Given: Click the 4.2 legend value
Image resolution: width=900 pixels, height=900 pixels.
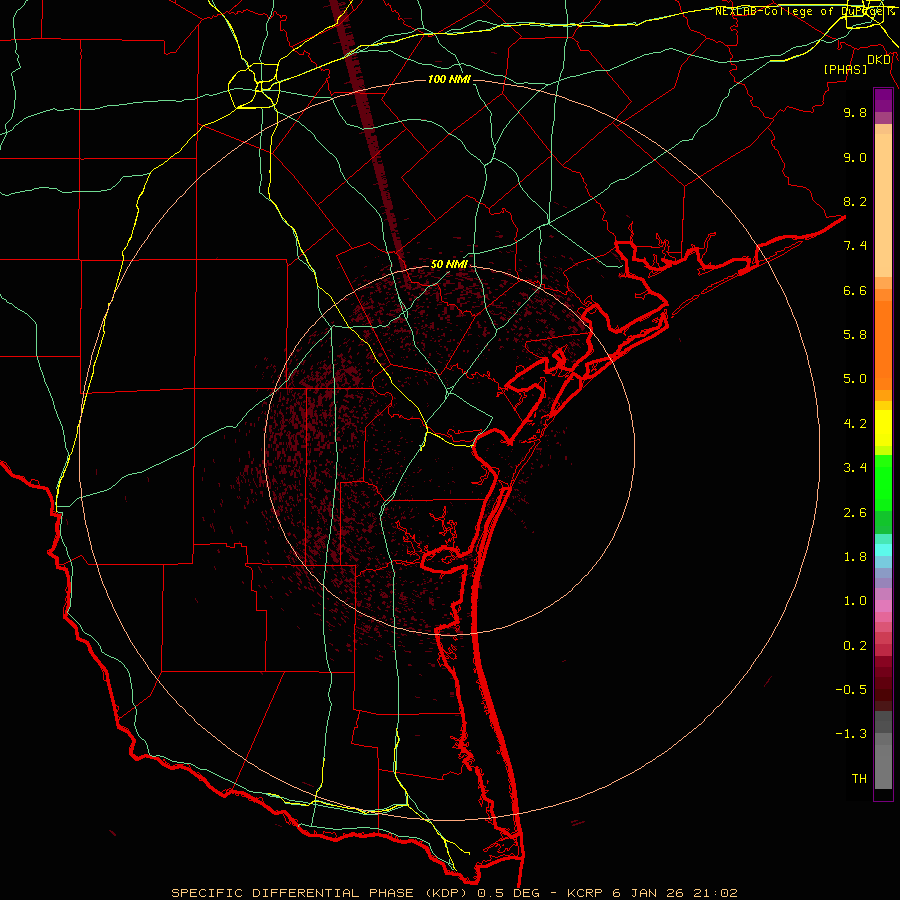Looking at the screenshot, I should click(855, 424).
